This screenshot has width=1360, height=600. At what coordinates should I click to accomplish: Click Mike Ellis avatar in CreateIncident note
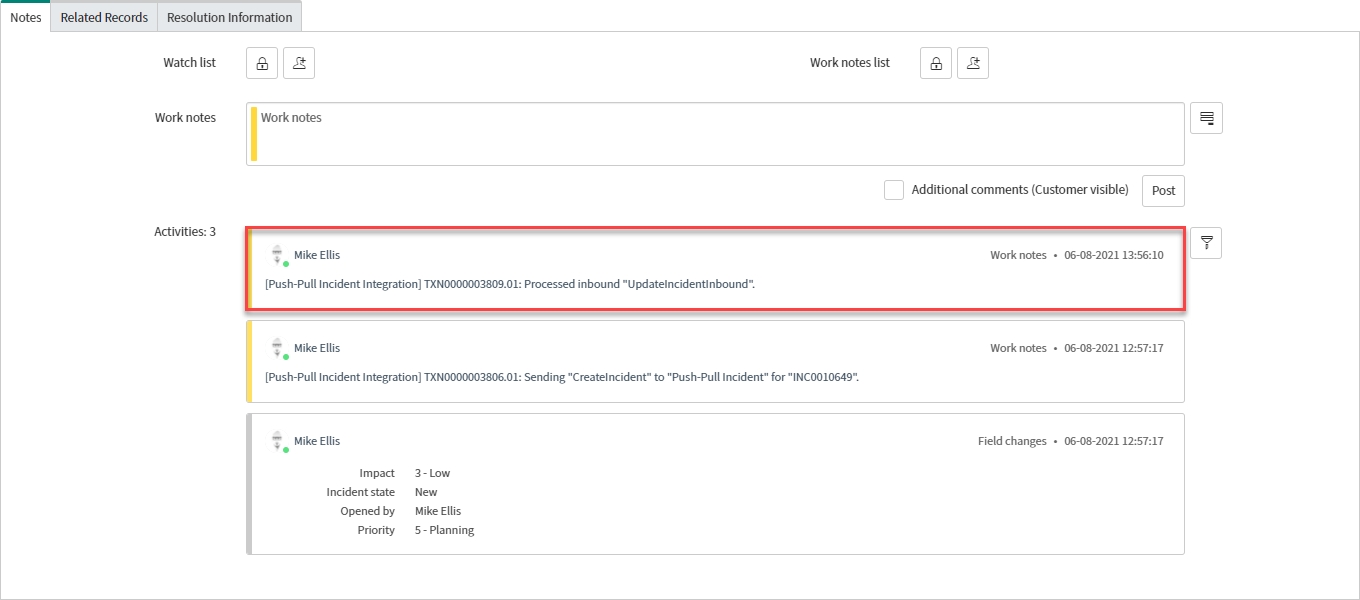(278, 349)
